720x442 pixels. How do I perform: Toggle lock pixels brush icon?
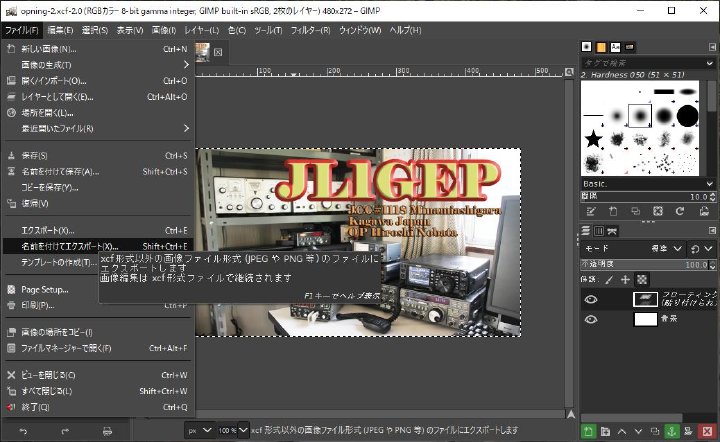tap(610, 280)
